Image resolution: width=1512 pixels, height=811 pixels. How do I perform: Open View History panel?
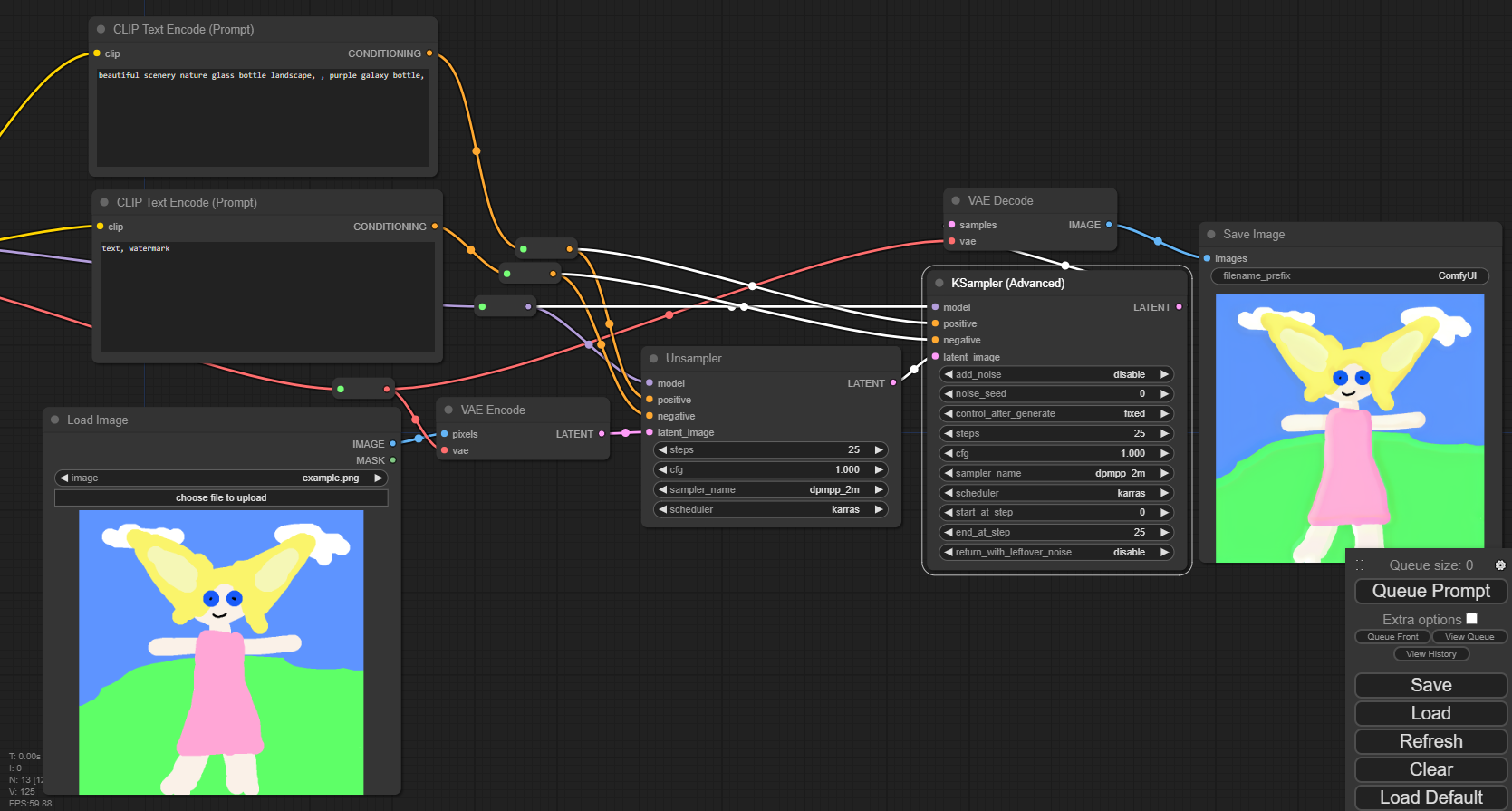pos(1431,654)
